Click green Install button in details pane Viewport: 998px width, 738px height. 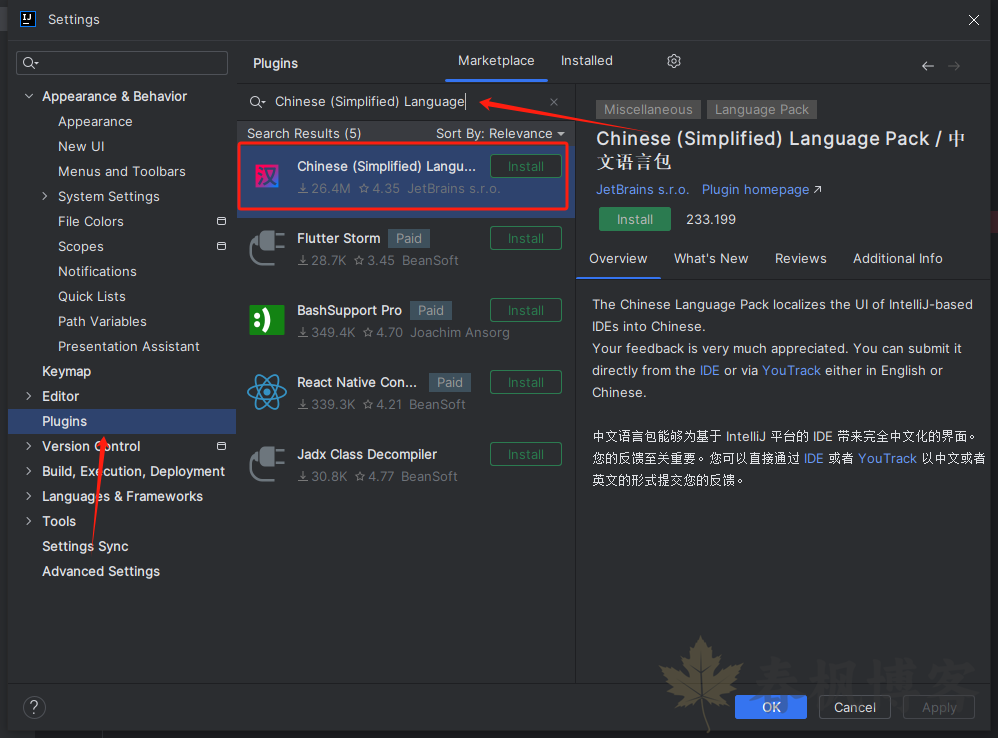(x=635, y=219)
